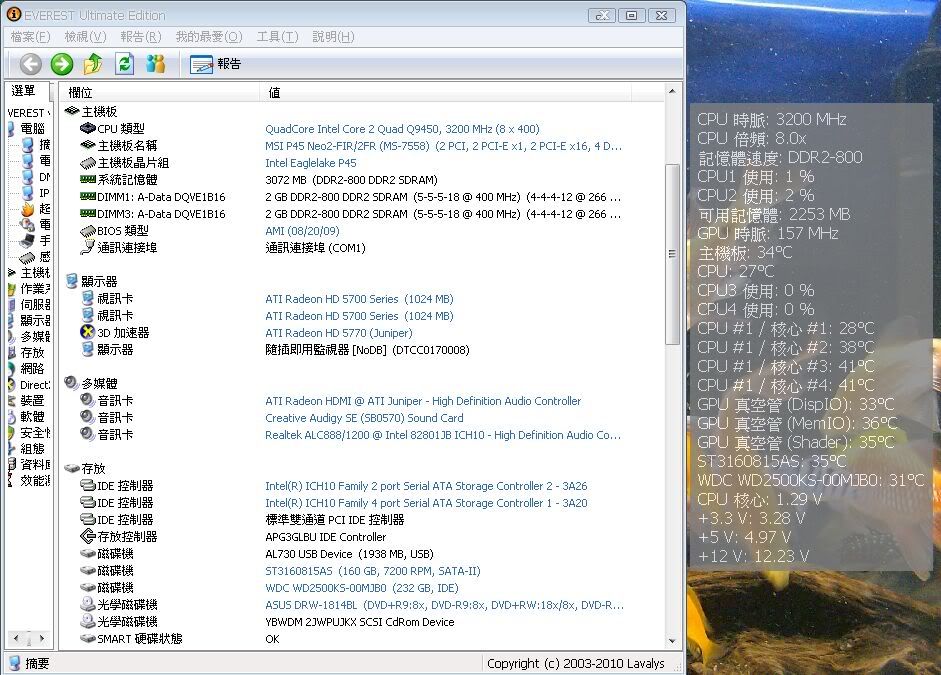The image size is (941, 675).
Task: Click the main list vertical scrollbar thumb
Action: [672, 254]
